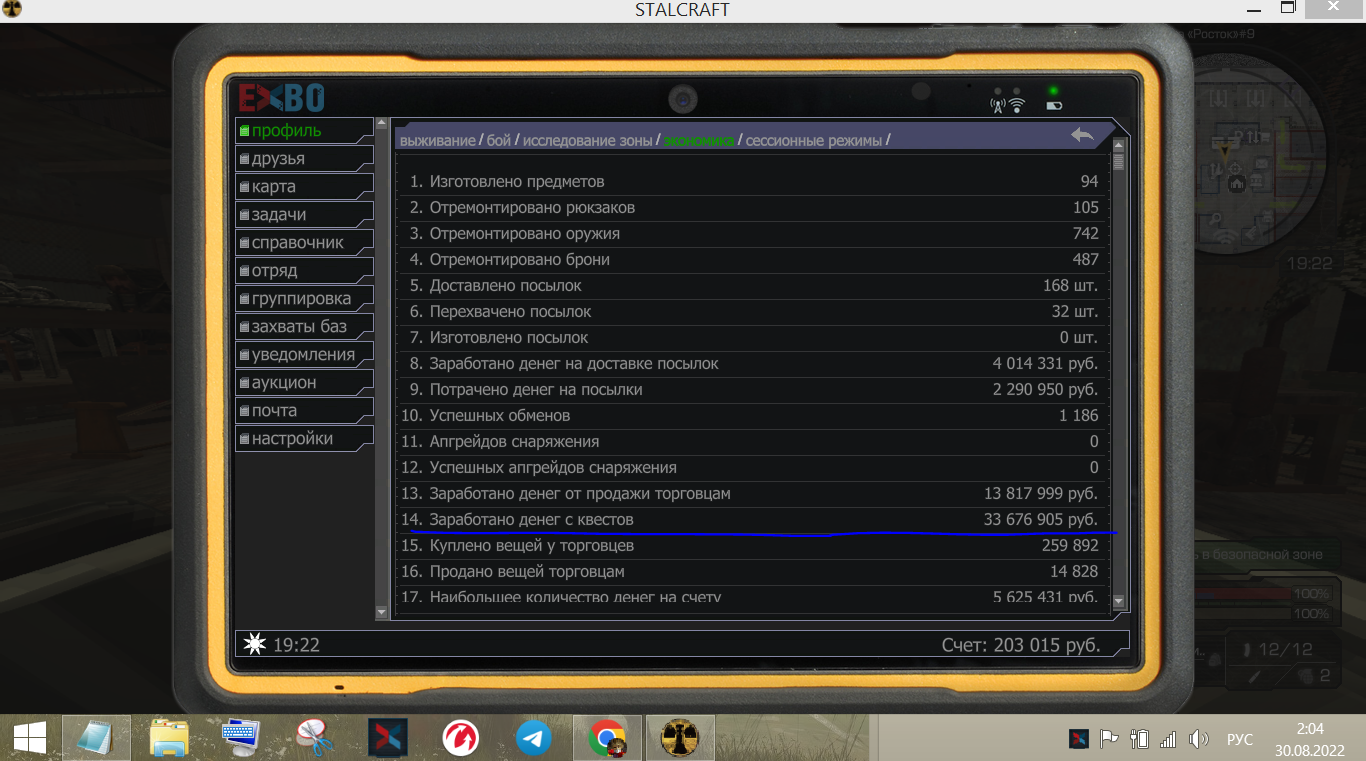Select row 'Отремонтировано оружия'

(x=750, y=233)
